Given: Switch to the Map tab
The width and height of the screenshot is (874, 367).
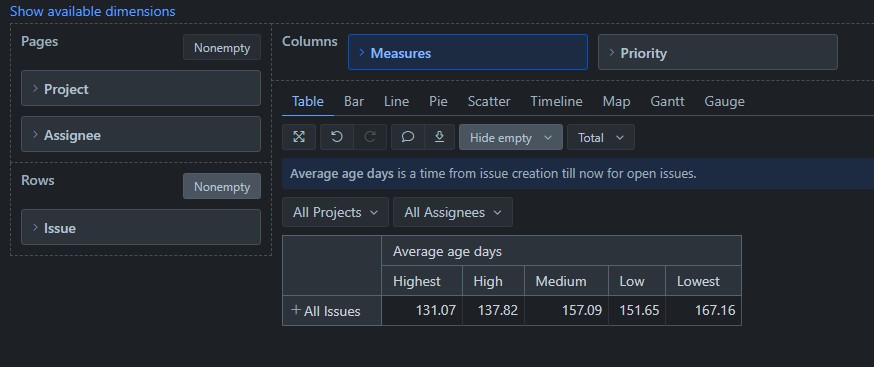Looking at the screenshot, I should [616, 102].
